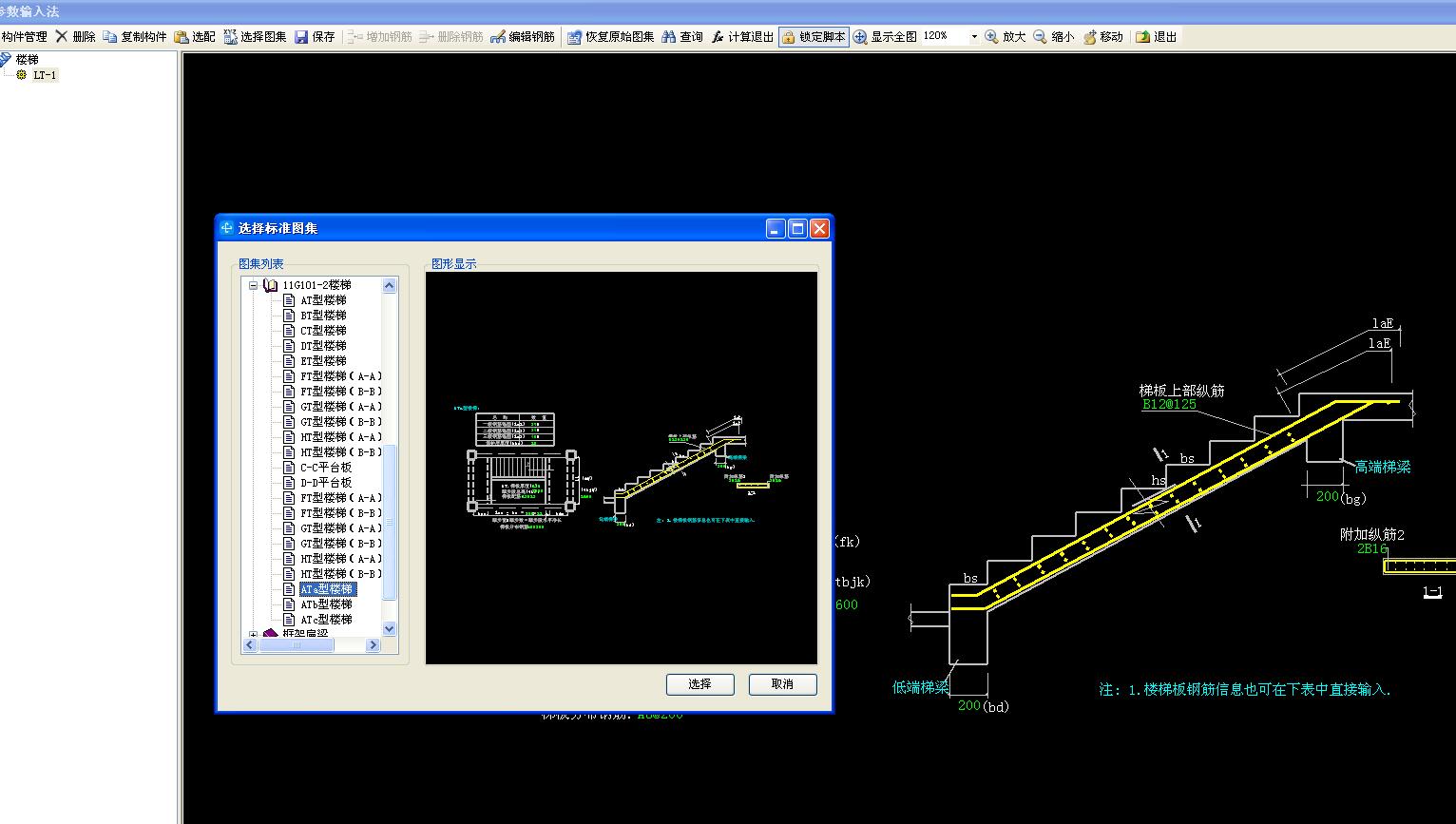
Task: Select the 11G101-2楼梯 book node
Action: point(316,285)
